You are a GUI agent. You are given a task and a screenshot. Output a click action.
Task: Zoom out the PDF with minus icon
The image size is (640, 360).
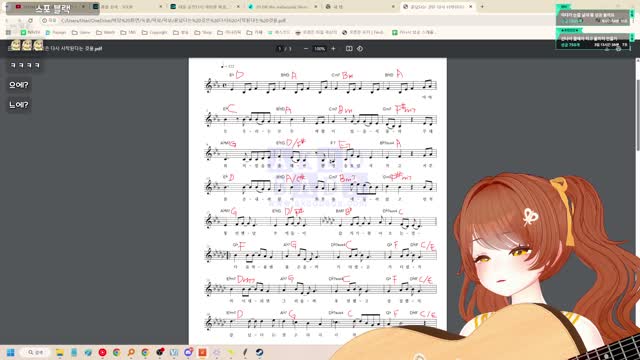306,49
